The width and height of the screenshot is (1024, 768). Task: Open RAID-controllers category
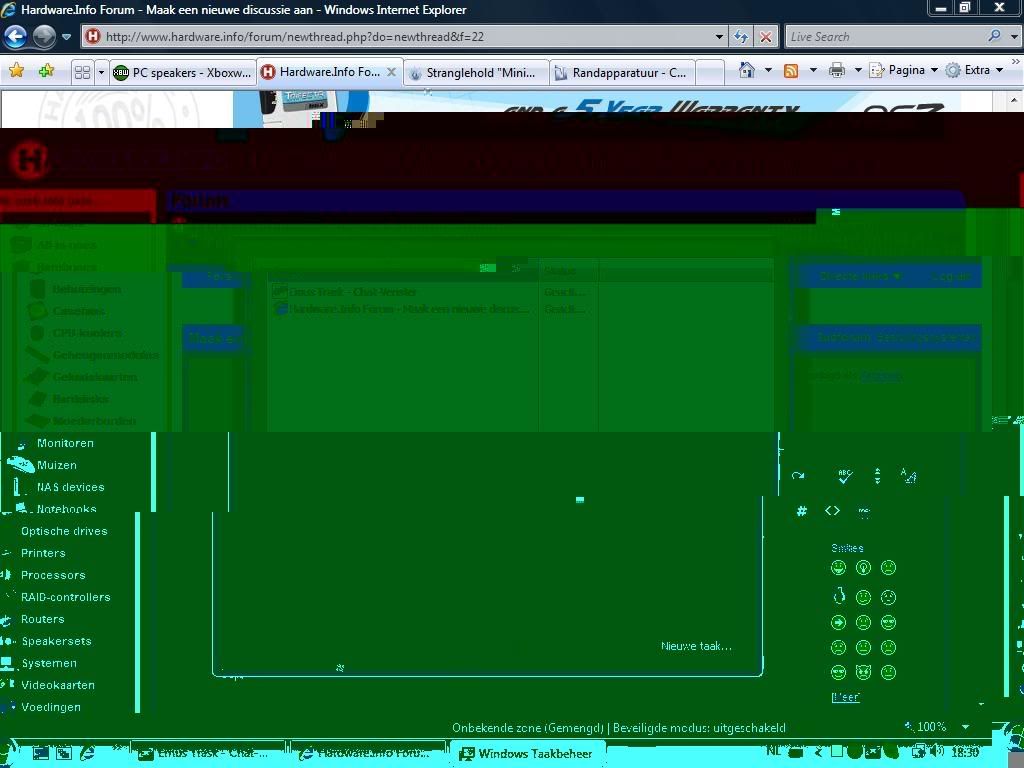65,598
